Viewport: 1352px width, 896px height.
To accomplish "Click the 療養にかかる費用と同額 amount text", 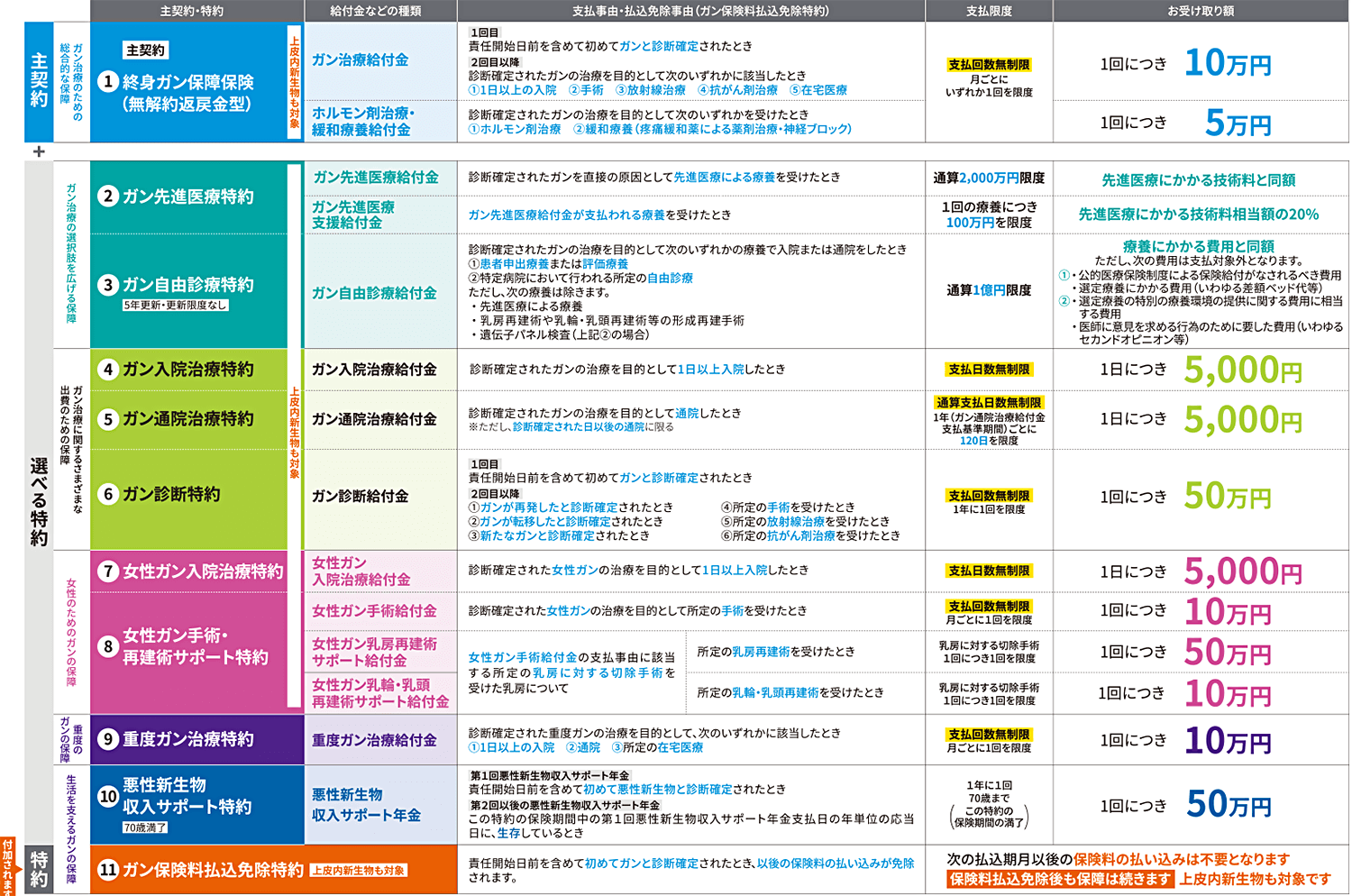I will coord(1199,246).
